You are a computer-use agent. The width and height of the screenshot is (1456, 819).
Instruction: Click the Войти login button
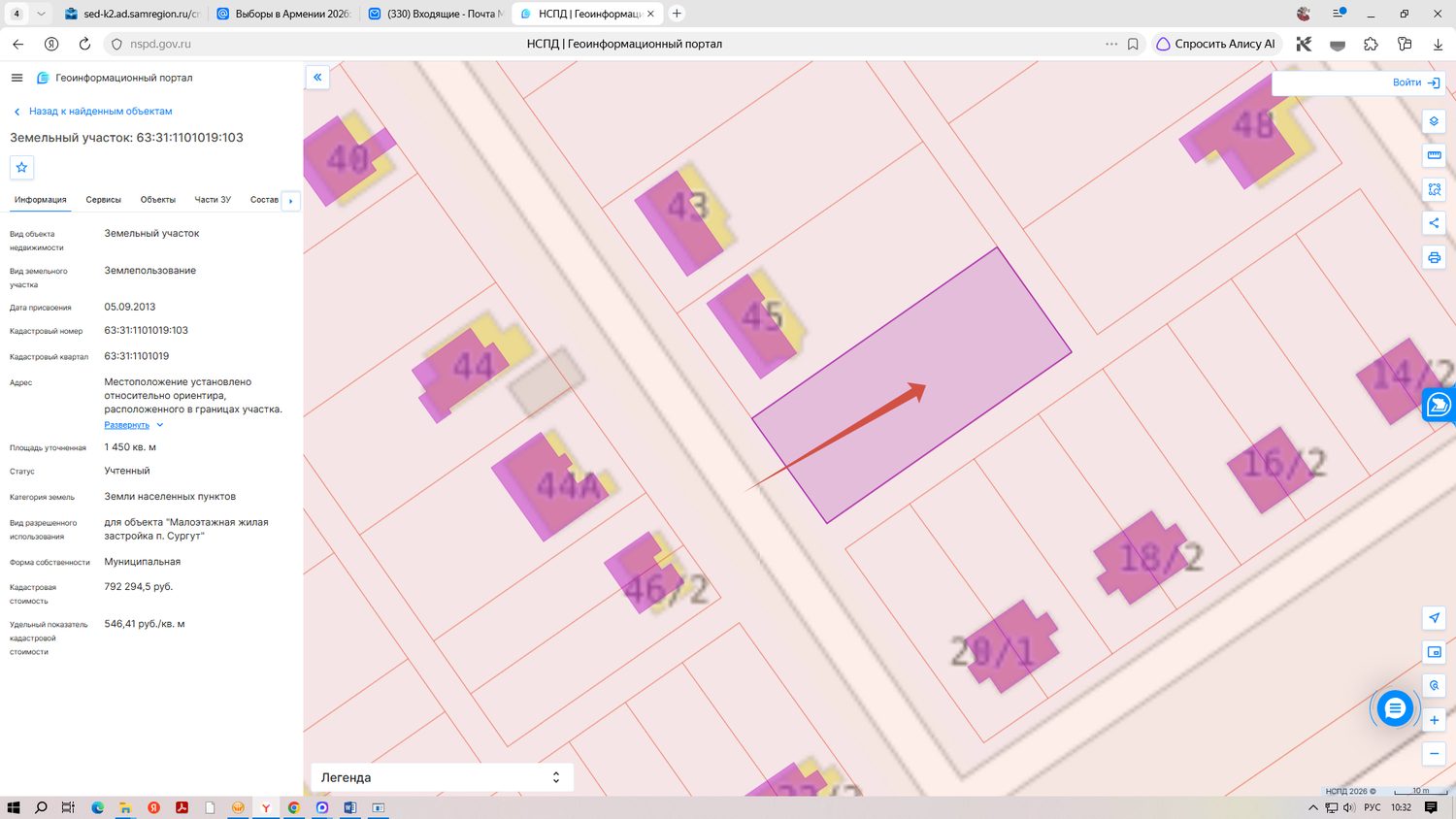point(1416,82)
